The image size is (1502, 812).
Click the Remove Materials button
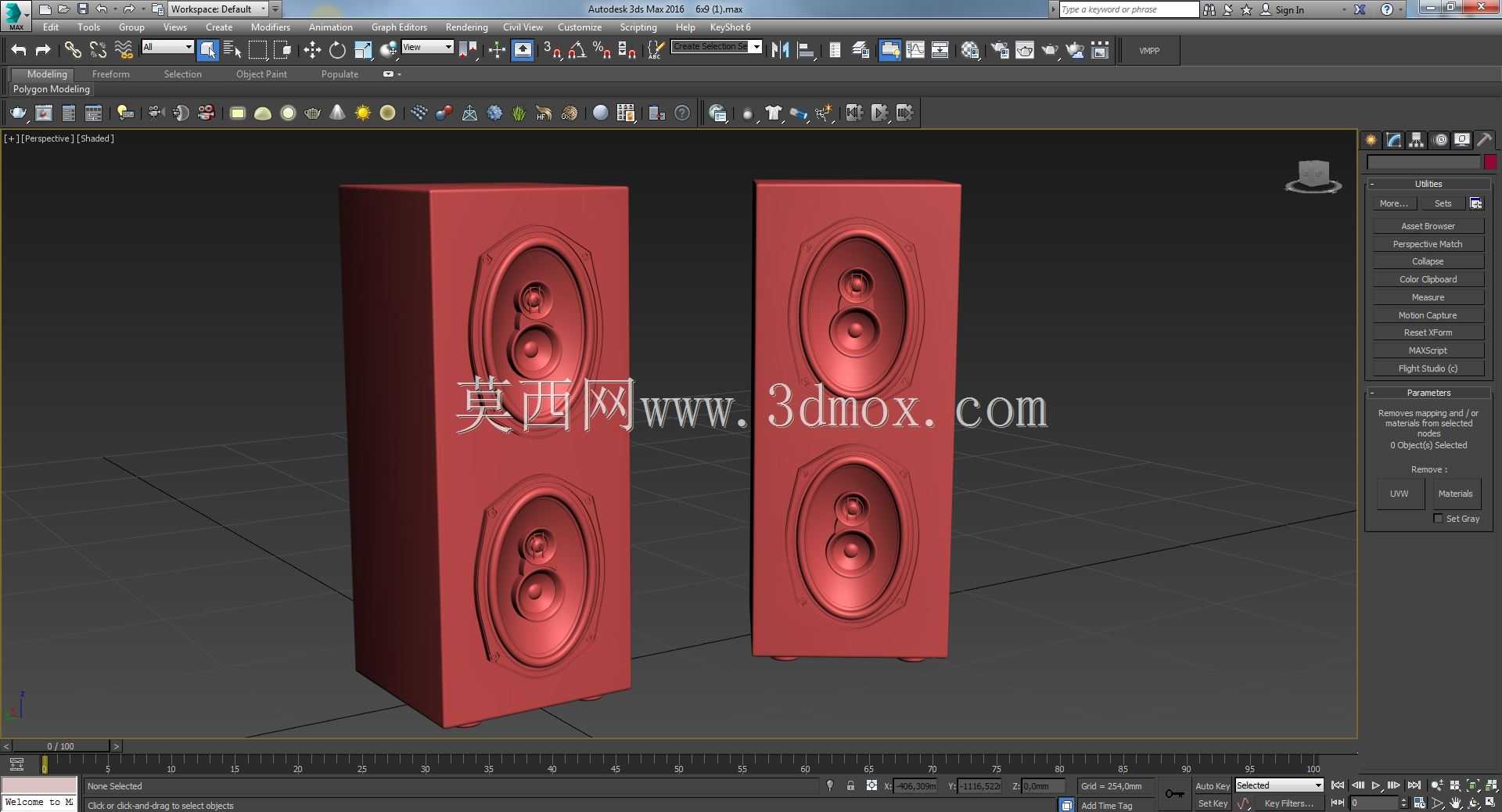pyautogui.click(x=1455, y=494)
